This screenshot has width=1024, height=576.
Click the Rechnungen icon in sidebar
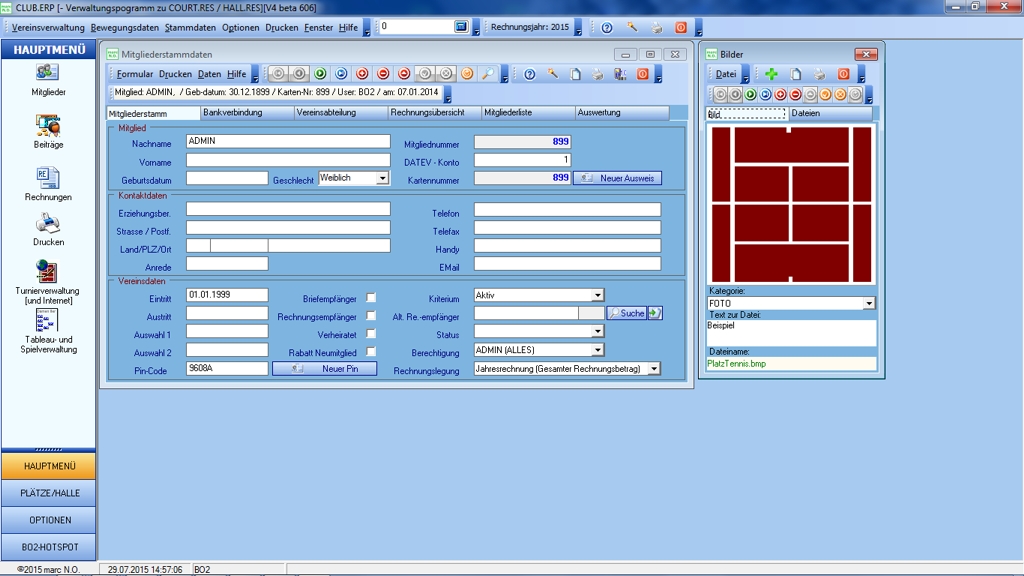[47, 178]
